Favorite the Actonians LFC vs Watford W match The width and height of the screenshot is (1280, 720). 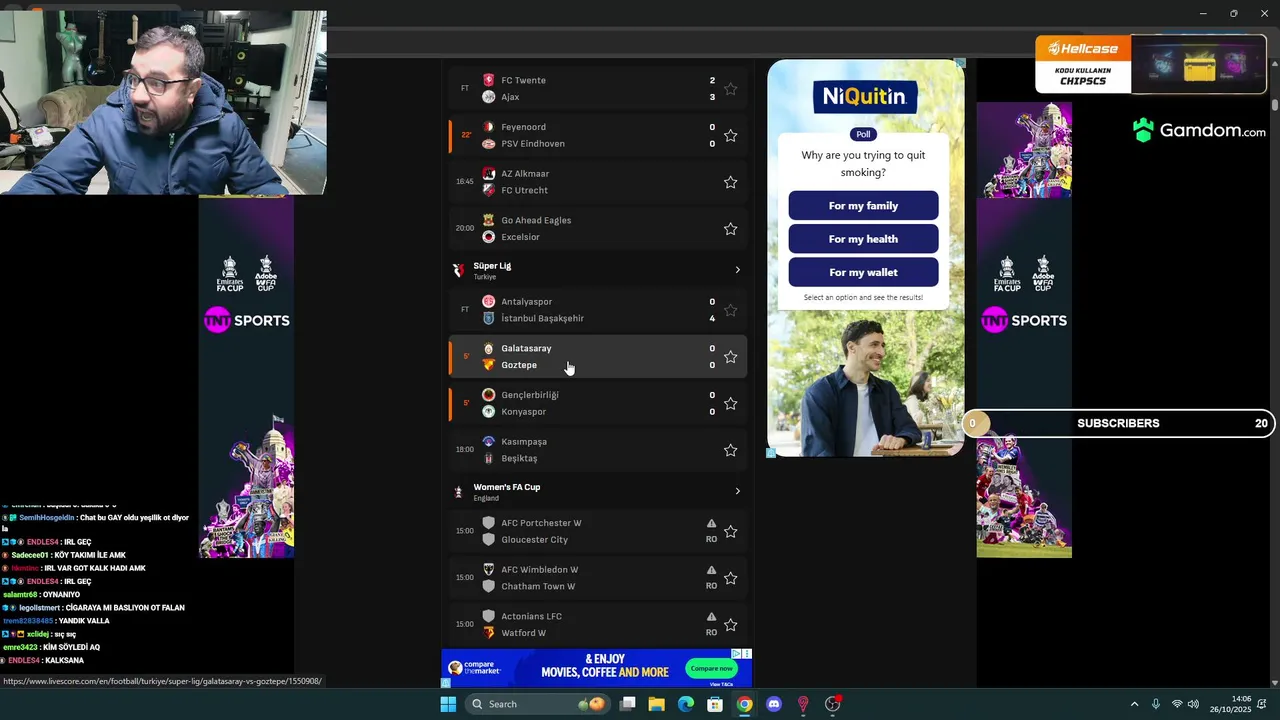pos(731,625)
